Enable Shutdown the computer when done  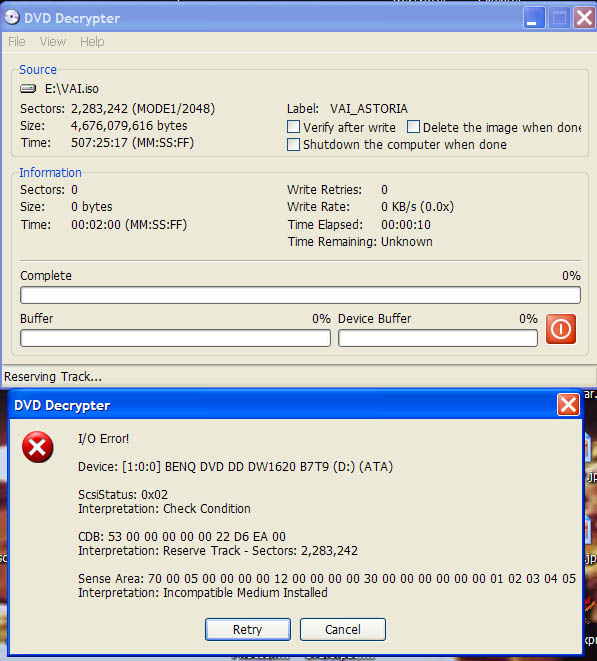point(293,145)
